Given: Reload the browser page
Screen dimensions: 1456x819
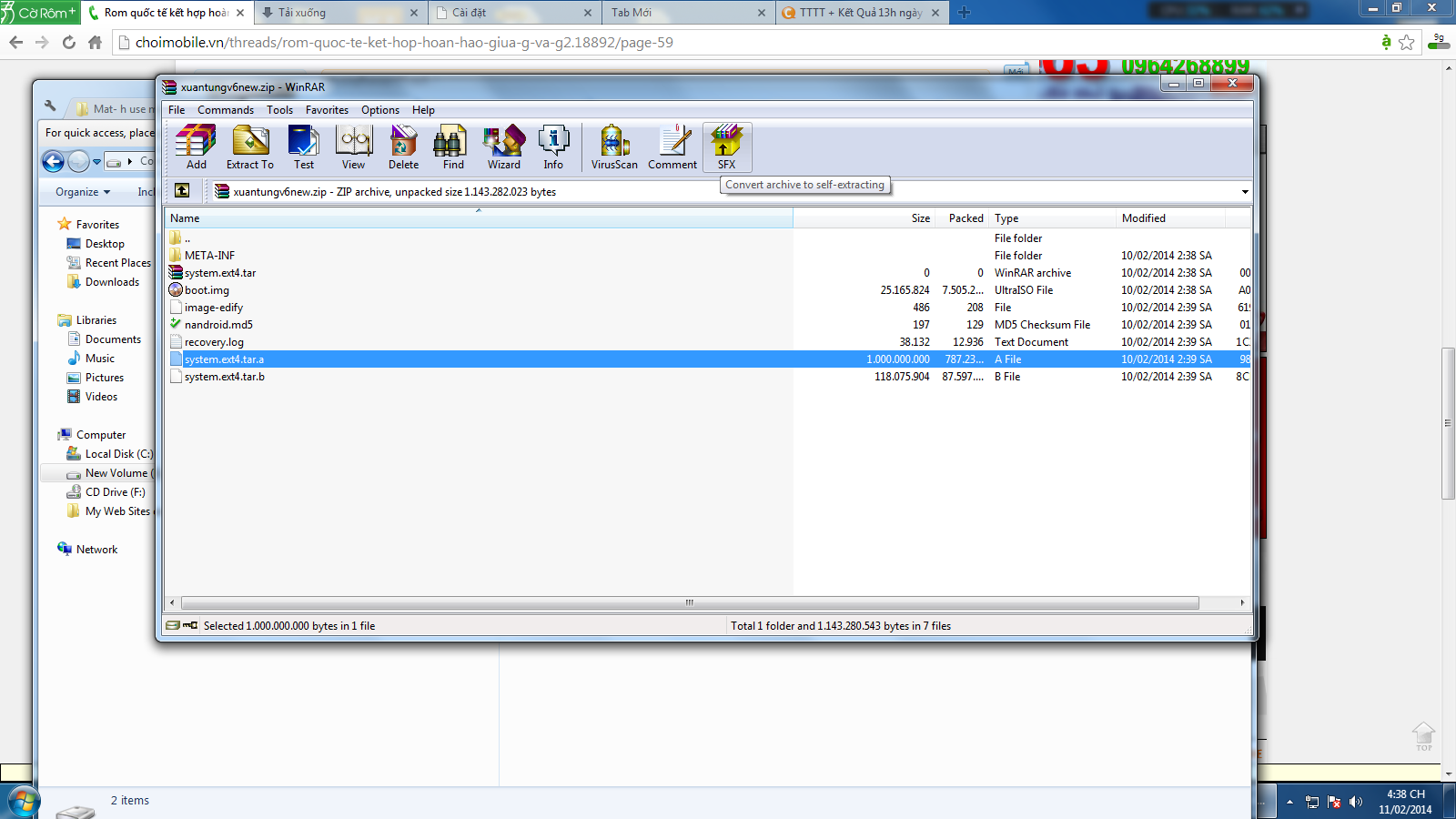Looking at the screenshot, I should point(68,43).
